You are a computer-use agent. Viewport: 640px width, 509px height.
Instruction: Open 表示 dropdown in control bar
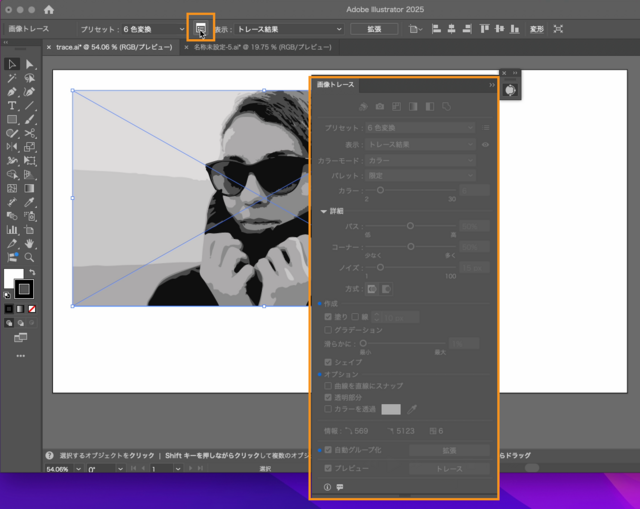point(289,29)
